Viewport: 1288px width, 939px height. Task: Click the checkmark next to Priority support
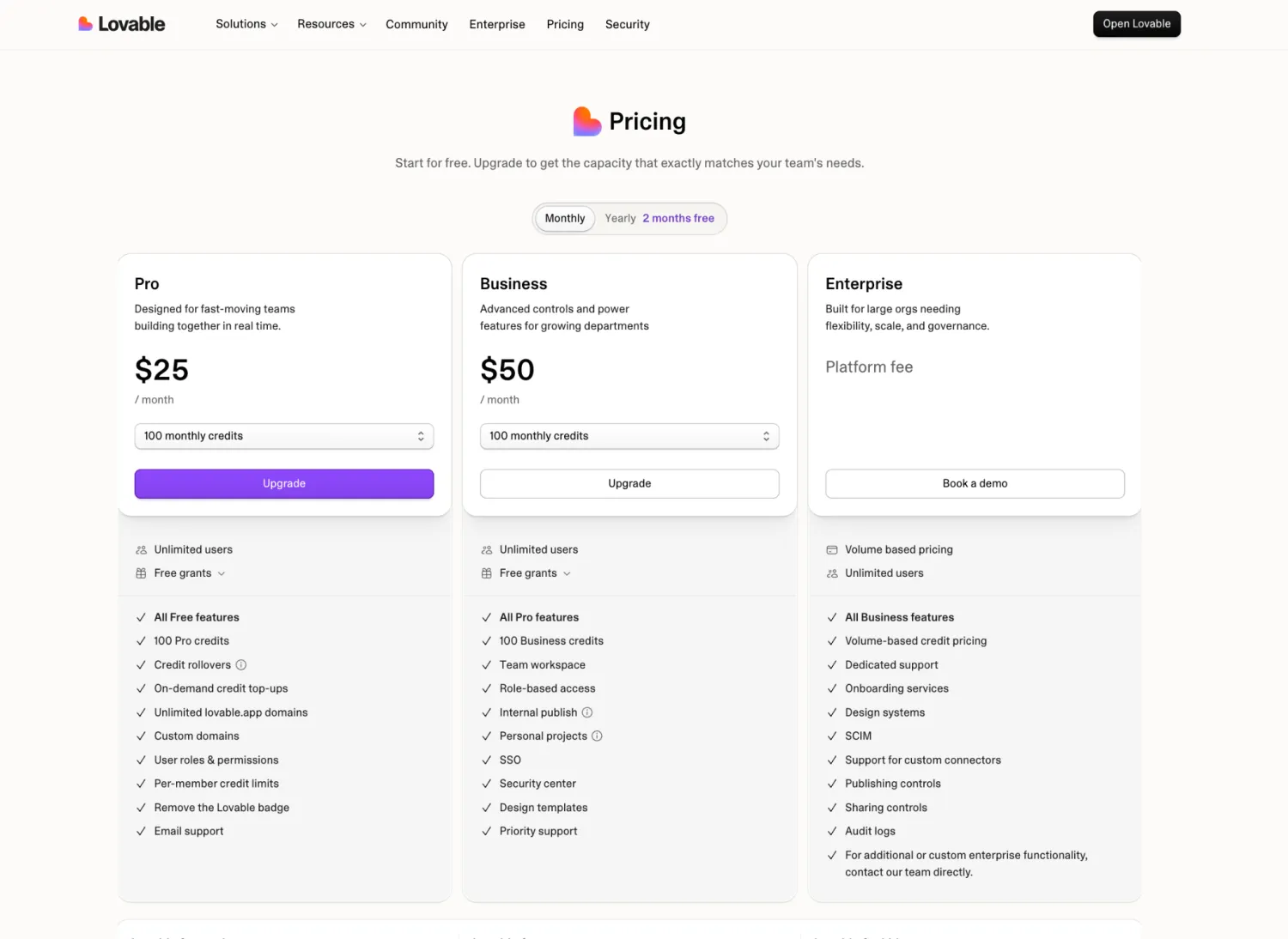tap(487, 831)
